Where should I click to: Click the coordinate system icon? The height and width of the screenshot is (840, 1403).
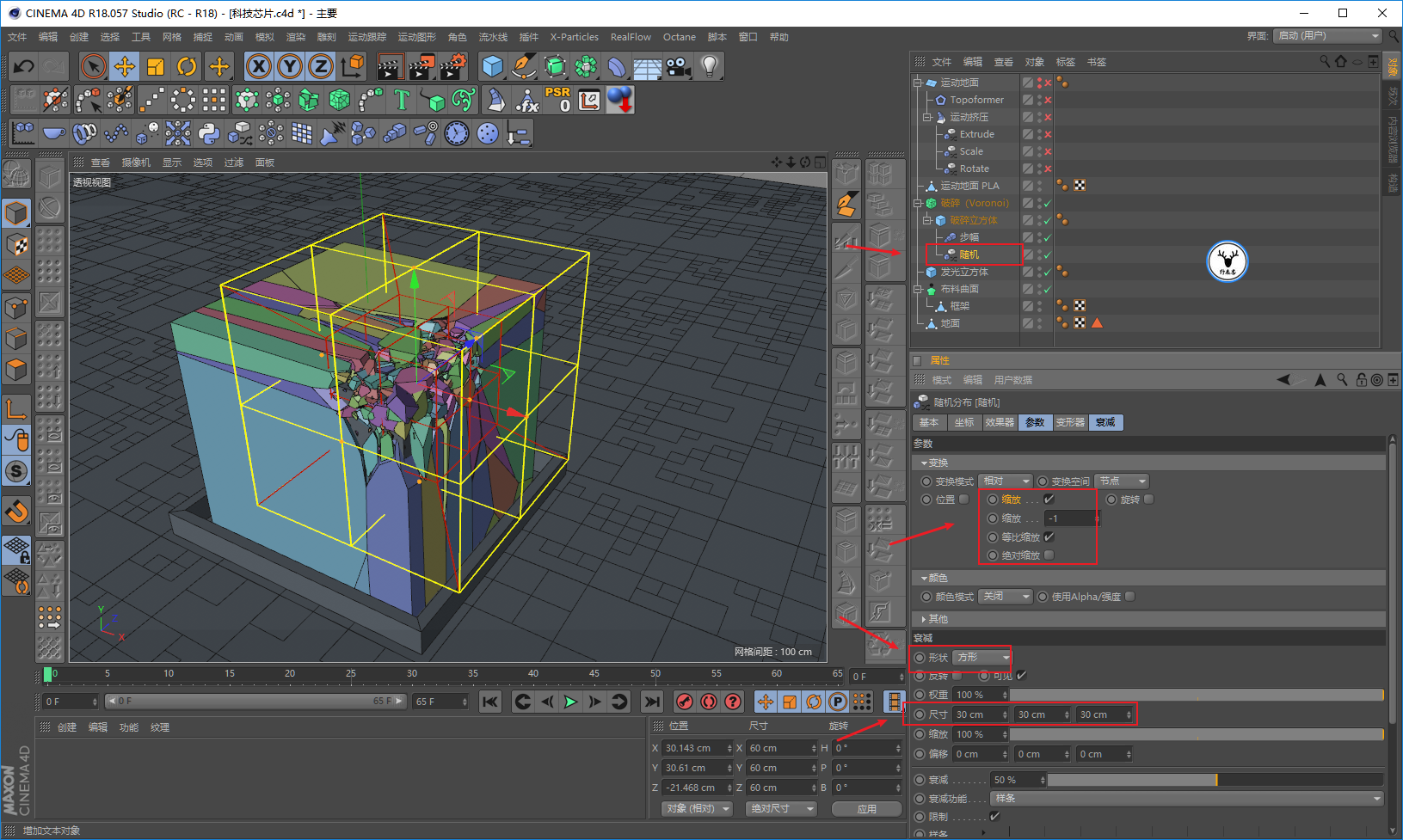[x=353, y=66]
